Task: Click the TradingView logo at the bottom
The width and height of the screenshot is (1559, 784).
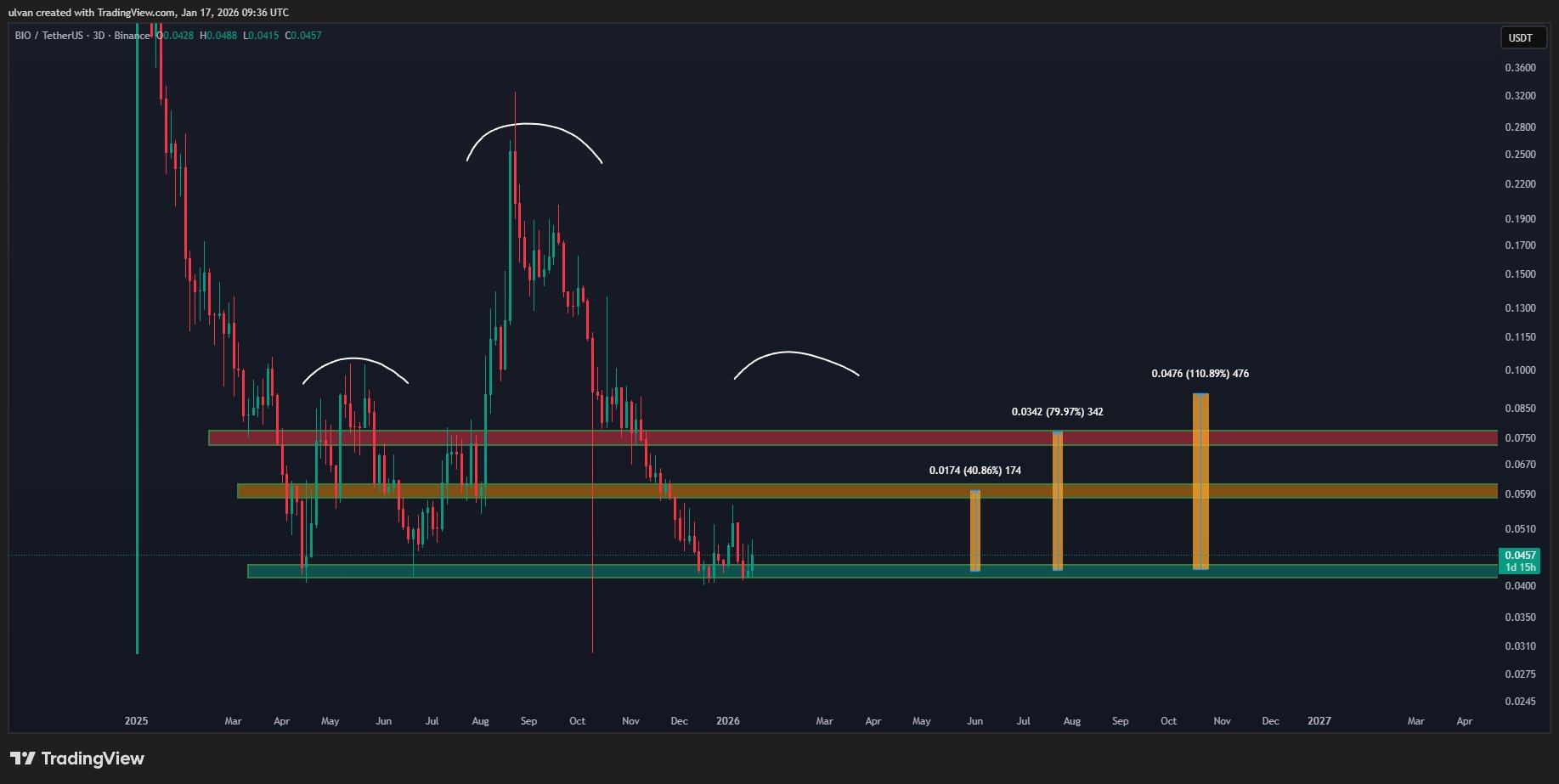Action: [77, 759]
